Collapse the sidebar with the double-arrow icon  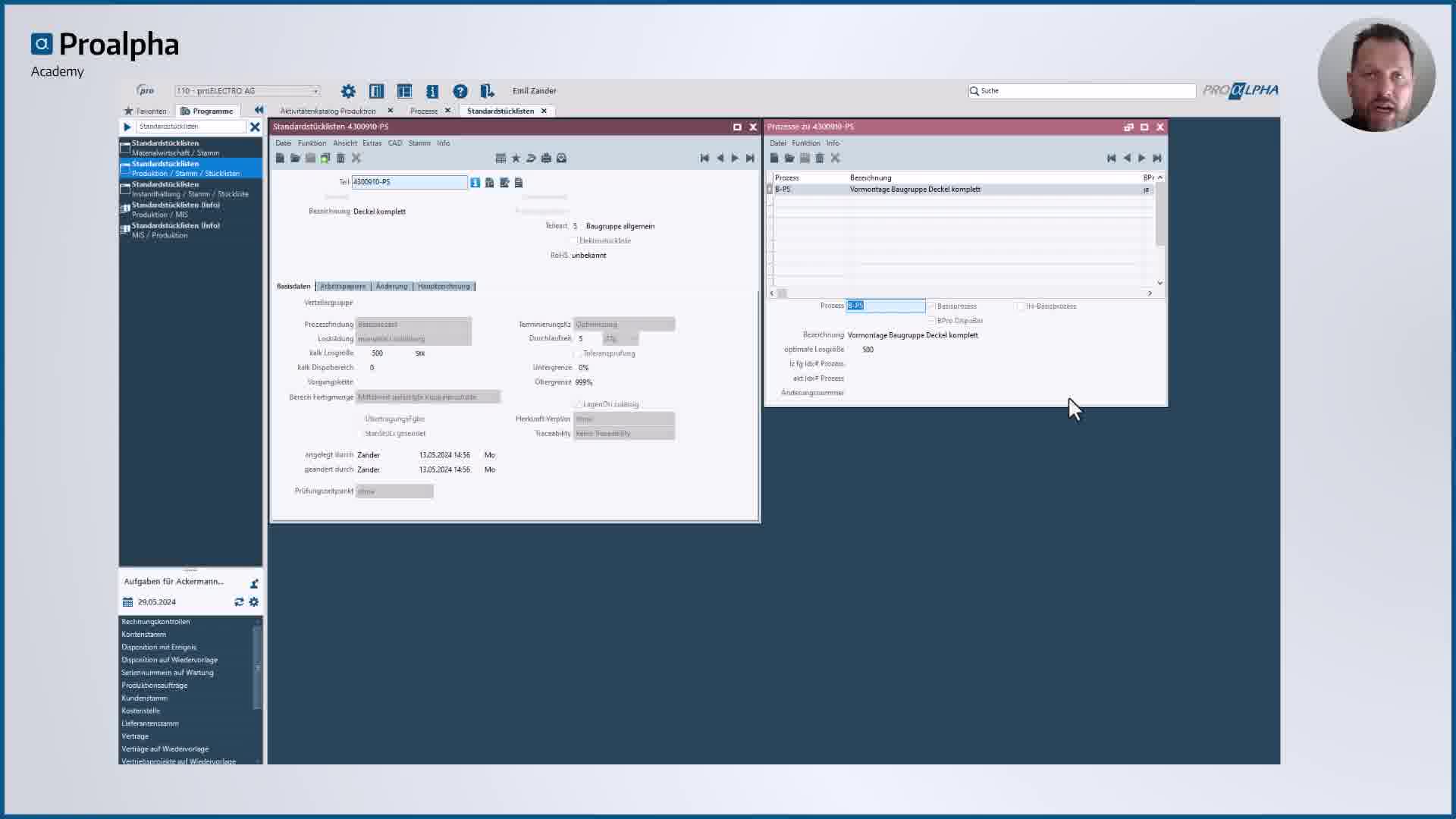[x=259, y=110]
